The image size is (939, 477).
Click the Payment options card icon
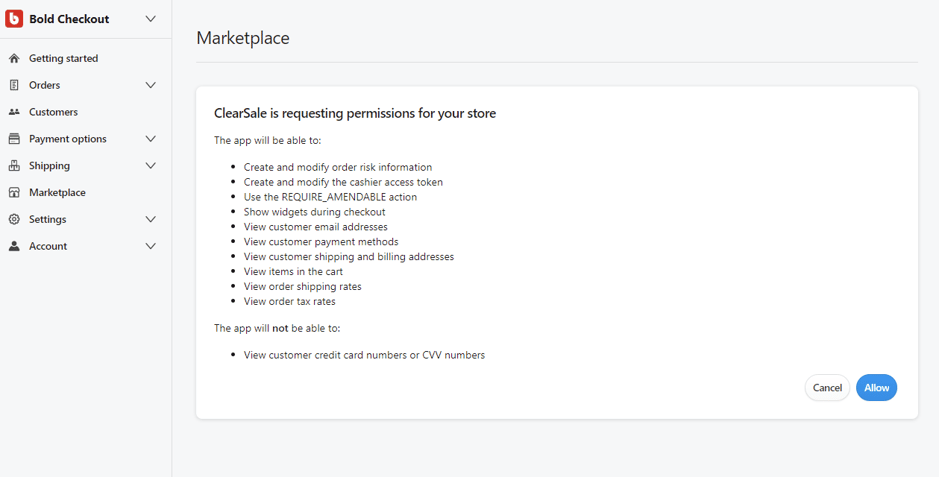point(14,139)
